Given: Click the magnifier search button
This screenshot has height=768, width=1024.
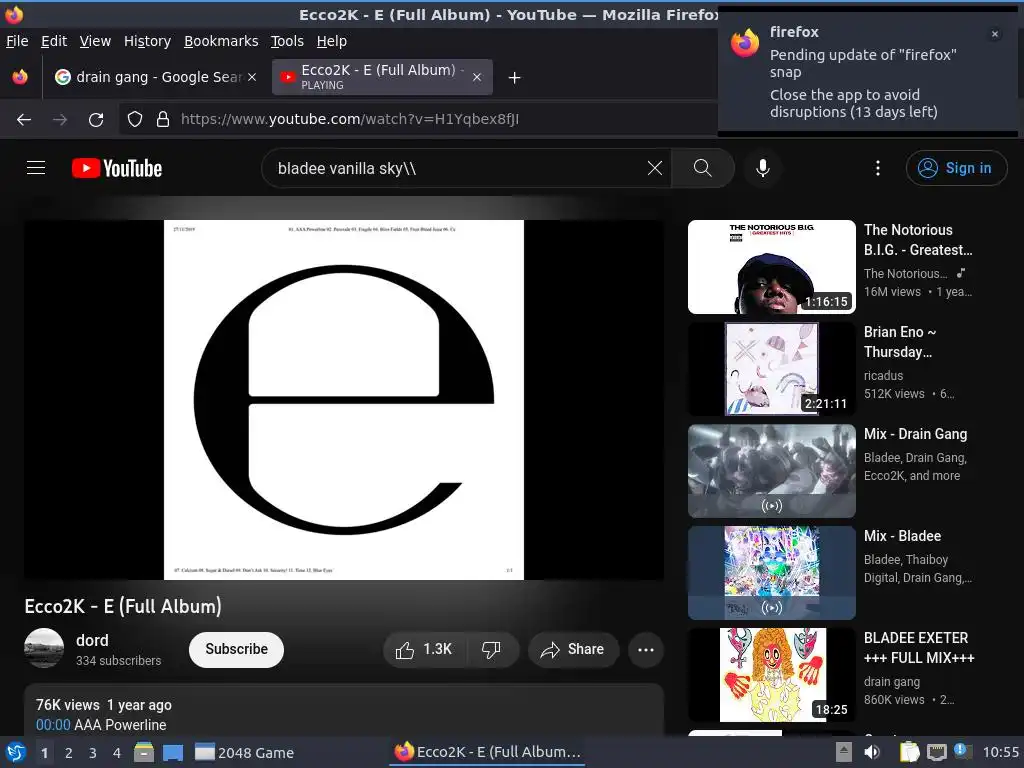Looking at the screenshot, I should point(703,168).
